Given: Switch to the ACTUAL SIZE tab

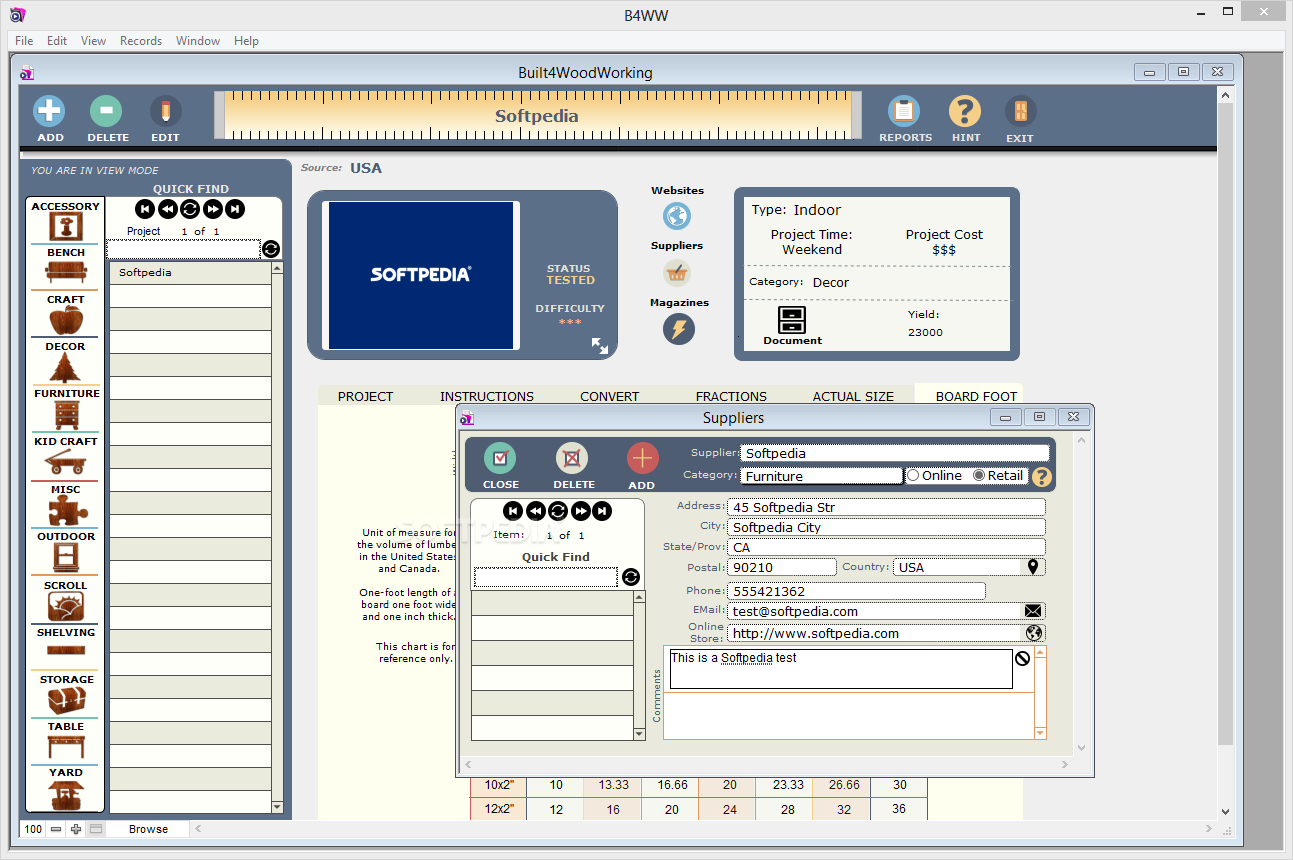Looking at the screenshot, I should tap(853, 396).
